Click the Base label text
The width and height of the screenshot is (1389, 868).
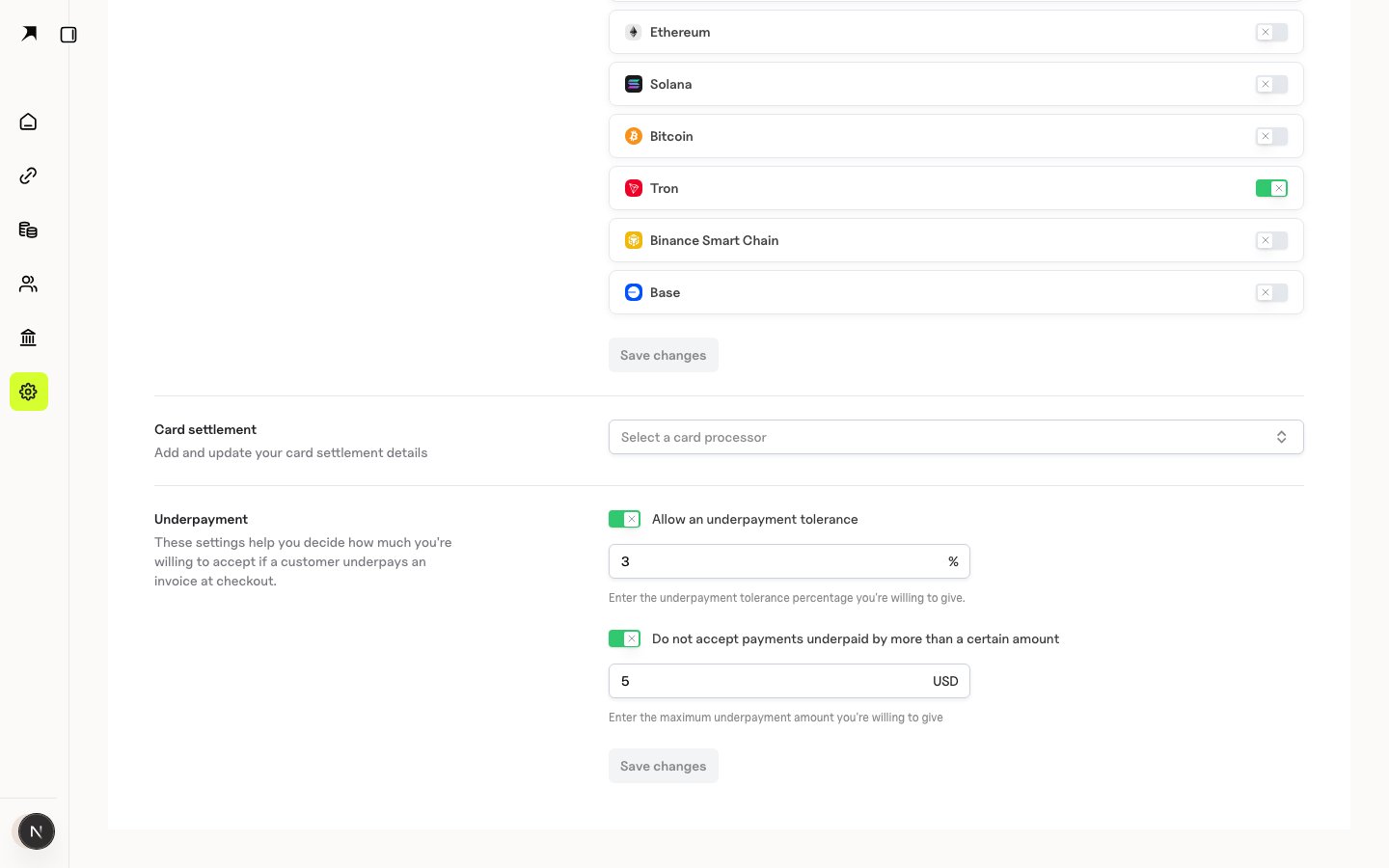tap(665, 292)
